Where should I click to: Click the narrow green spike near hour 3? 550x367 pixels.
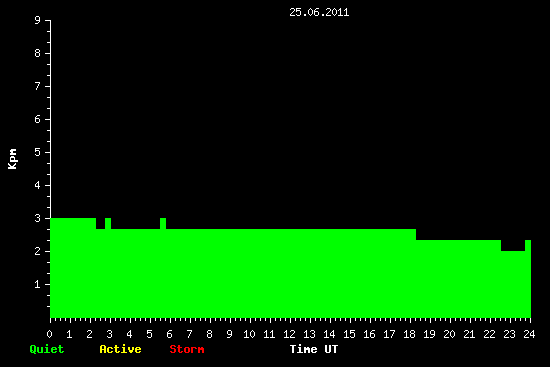coord(108,223)
